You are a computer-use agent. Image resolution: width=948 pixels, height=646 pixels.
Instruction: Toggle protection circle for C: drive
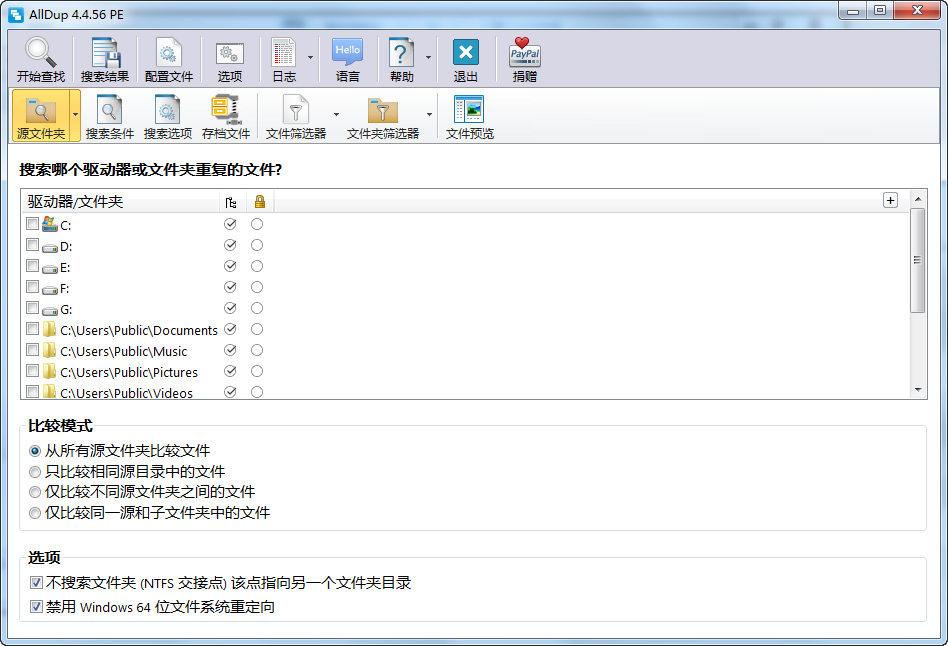coord(257,224)
